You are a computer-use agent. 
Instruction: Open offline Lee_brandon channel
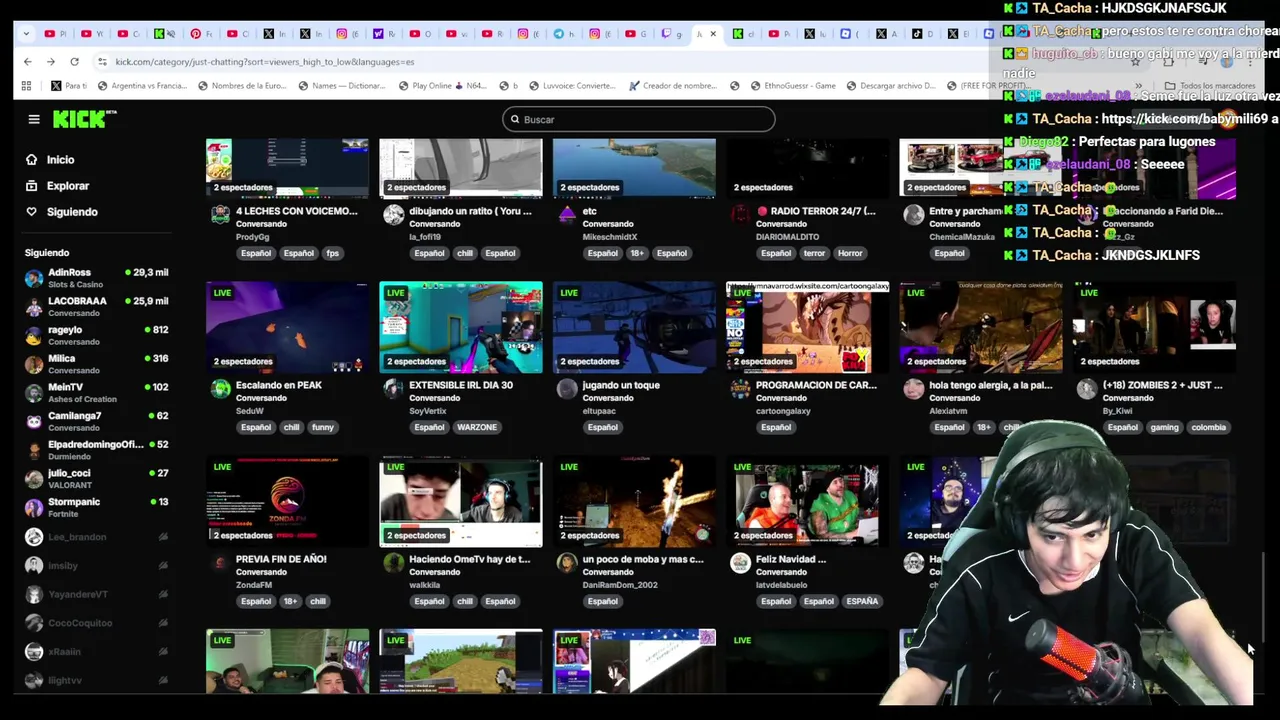click(x=96, y=537)
